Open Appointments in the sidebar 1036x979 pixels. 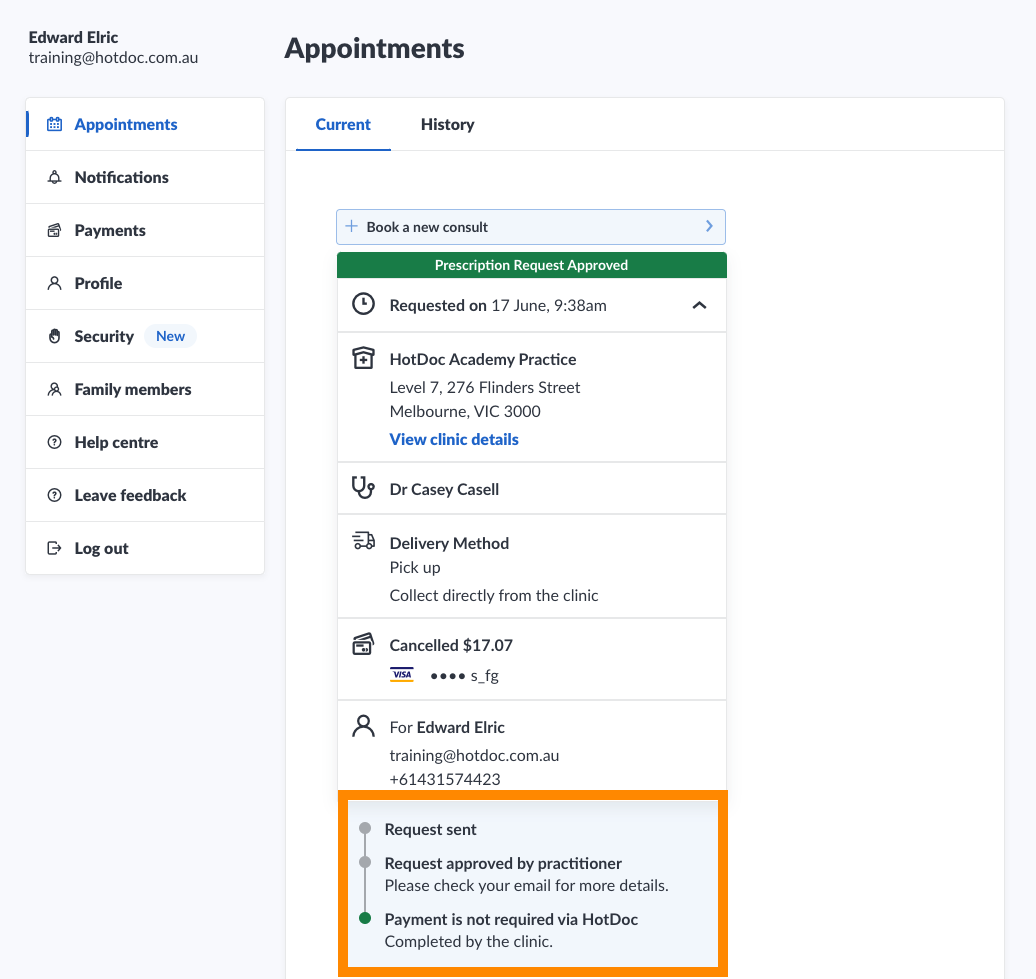145,124
